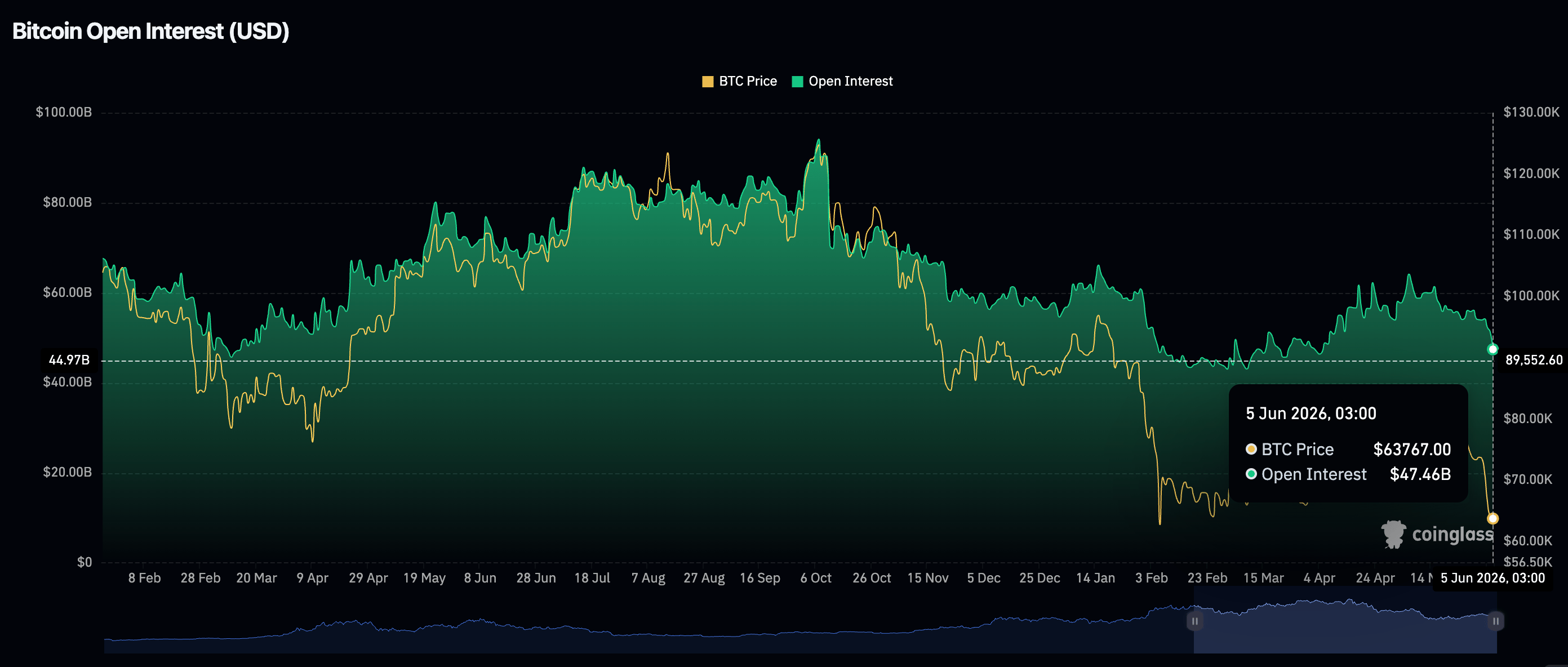The height and width of the screenshot is (667, 1568).
Task: Click the 9 Apr date label
Action: tap(312, 578)
